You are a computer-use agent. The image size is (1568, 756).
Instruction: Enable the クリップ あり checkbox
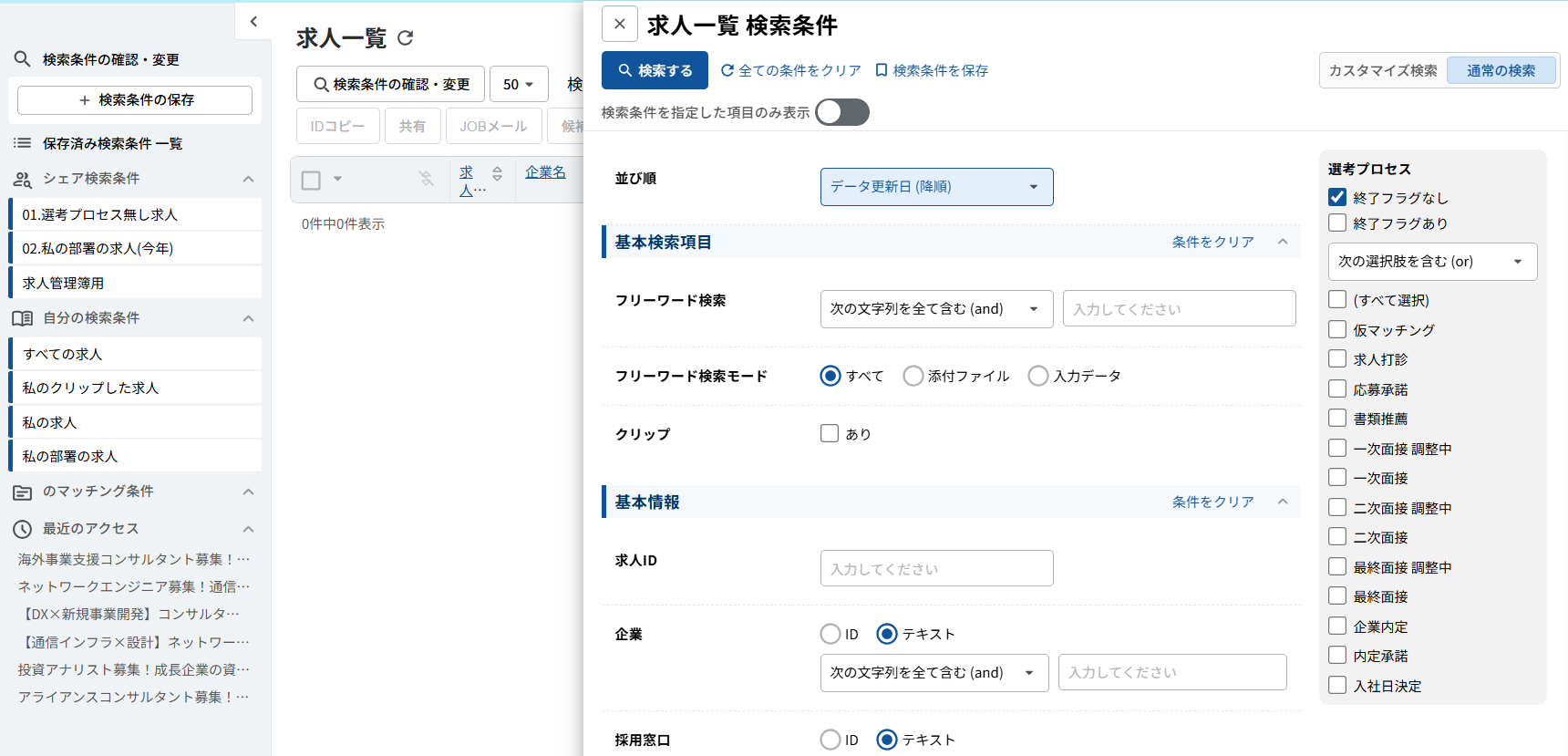(830, 434)
